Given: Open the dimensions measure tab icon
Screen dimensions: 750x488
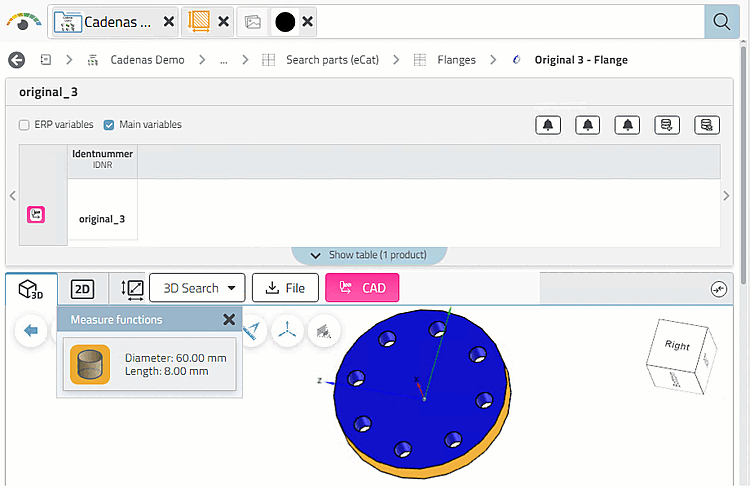Looking at the screenshot, I should pyautogui.click(x=132, y=289).
